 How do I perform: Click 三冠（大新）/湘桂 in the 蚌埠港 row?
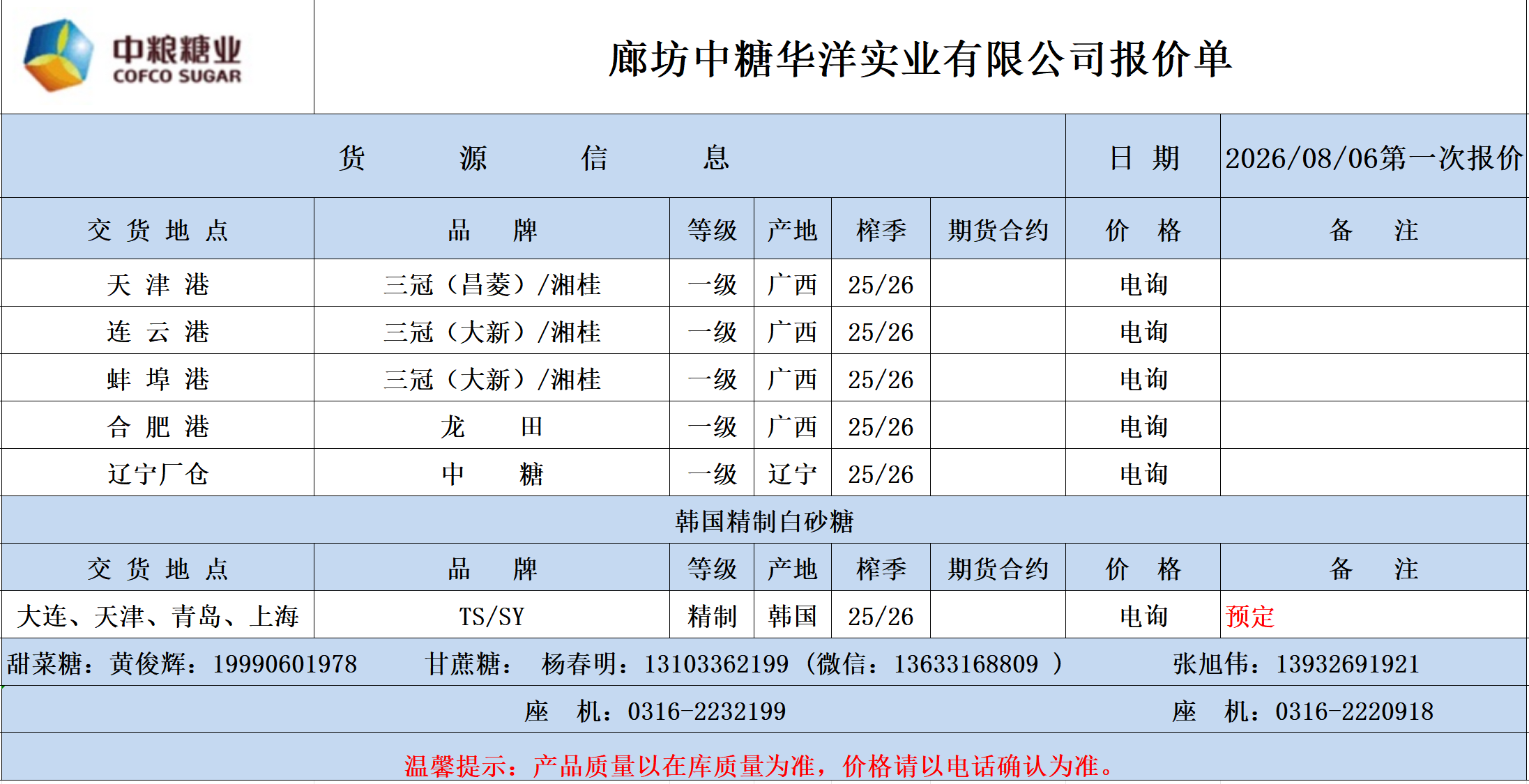coord(492,378)
